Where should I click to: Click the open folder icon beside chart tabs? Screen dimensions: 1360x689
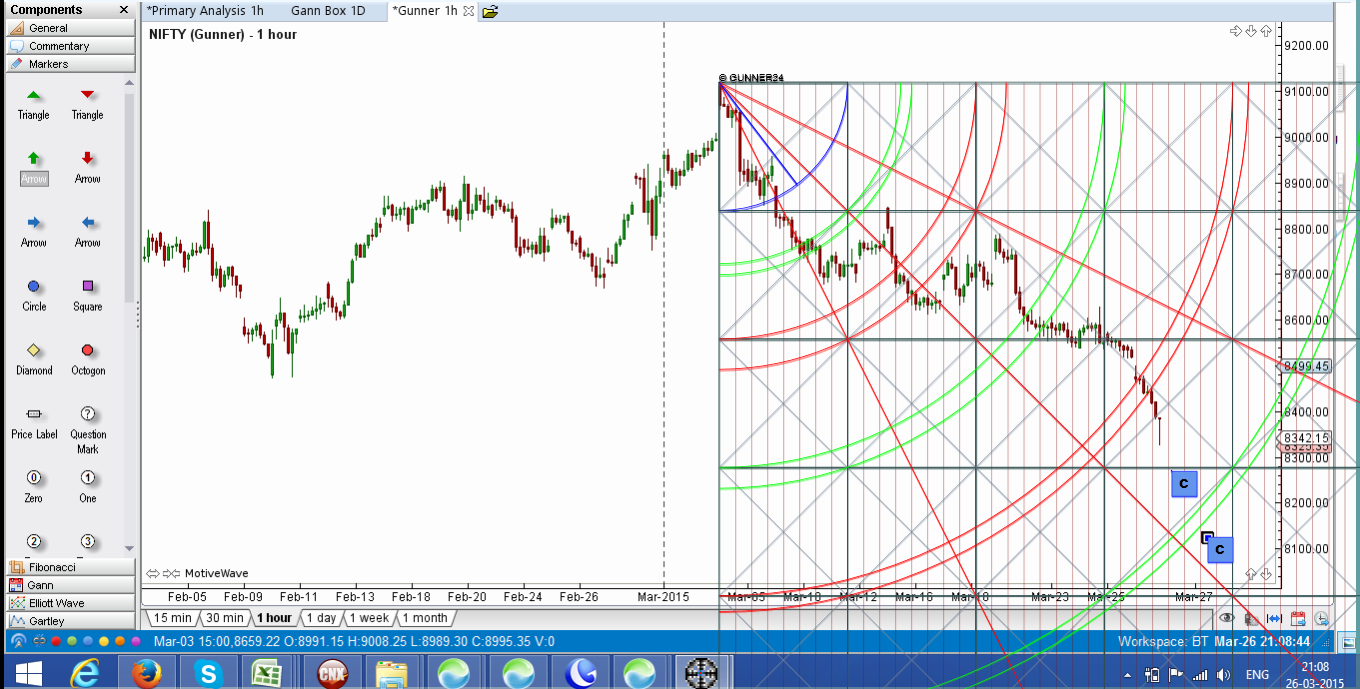coord(490,12)
